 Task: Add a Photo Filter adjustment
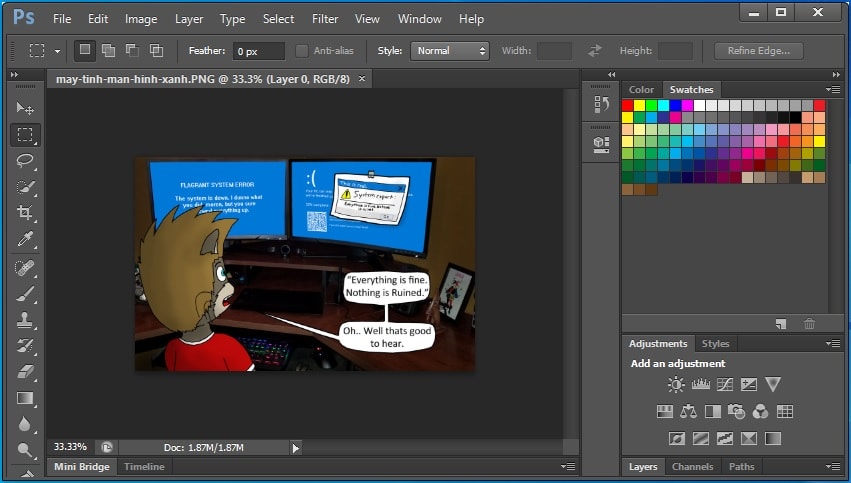pyautogui.click(x=736, y=412)
